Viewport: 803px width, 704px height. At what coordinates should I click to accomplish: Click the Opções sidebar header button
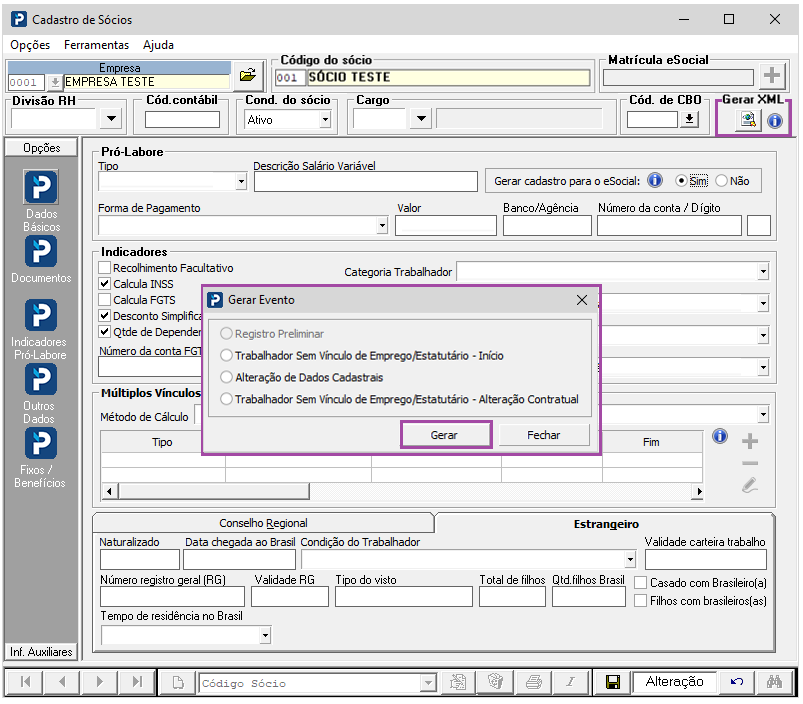41,147
